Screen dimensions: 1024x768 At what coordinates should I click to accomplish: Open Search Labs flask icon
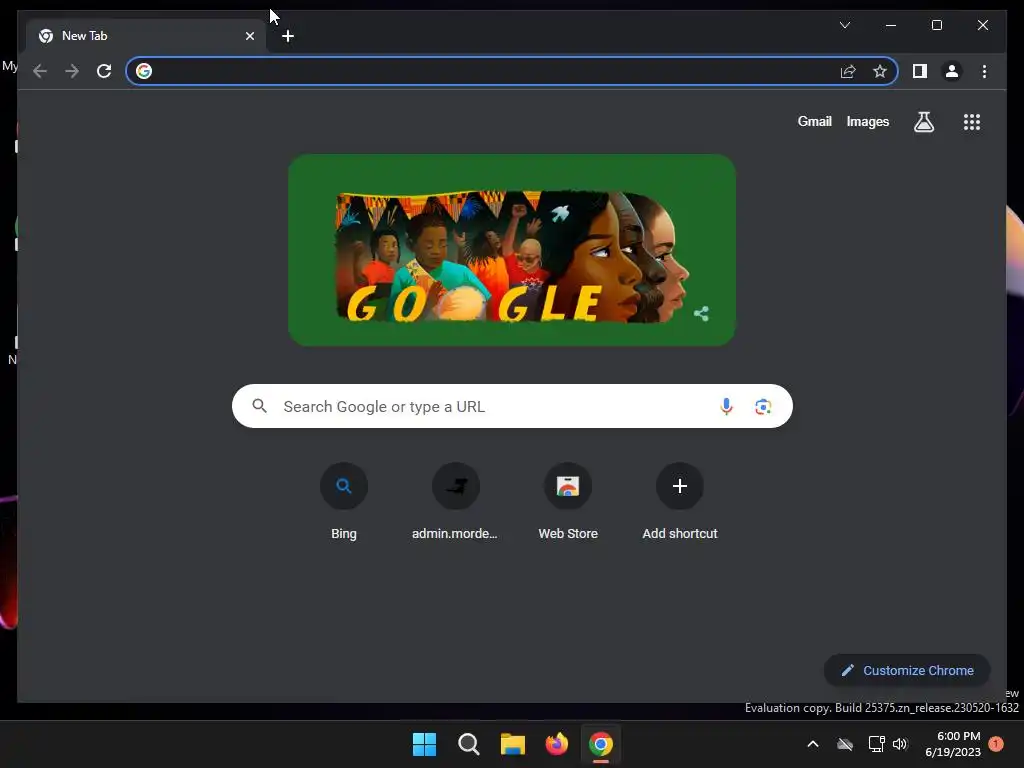tap(923, 122)
